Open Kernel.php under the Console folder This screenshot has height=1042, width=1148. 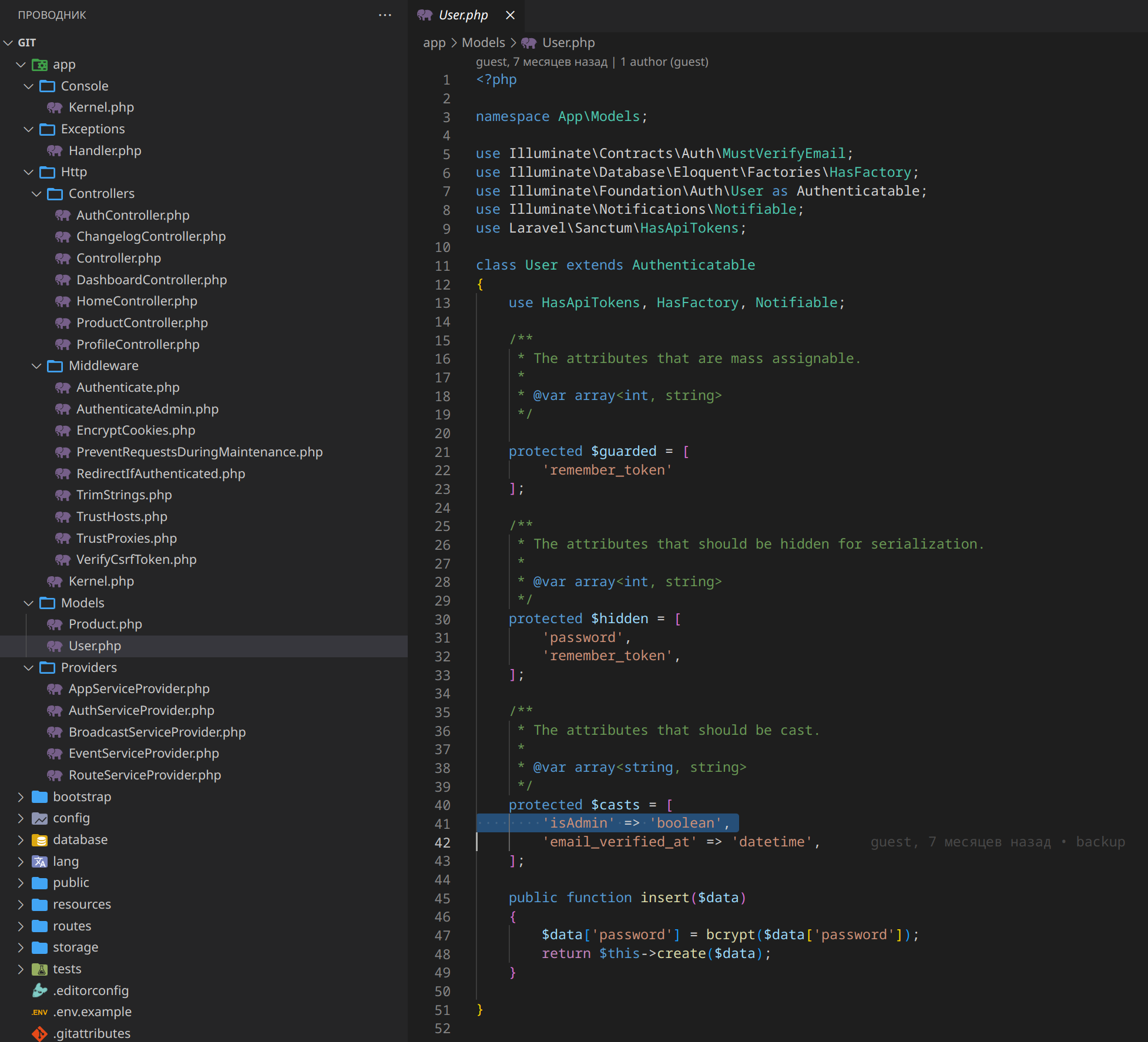[x=101, y=107]
